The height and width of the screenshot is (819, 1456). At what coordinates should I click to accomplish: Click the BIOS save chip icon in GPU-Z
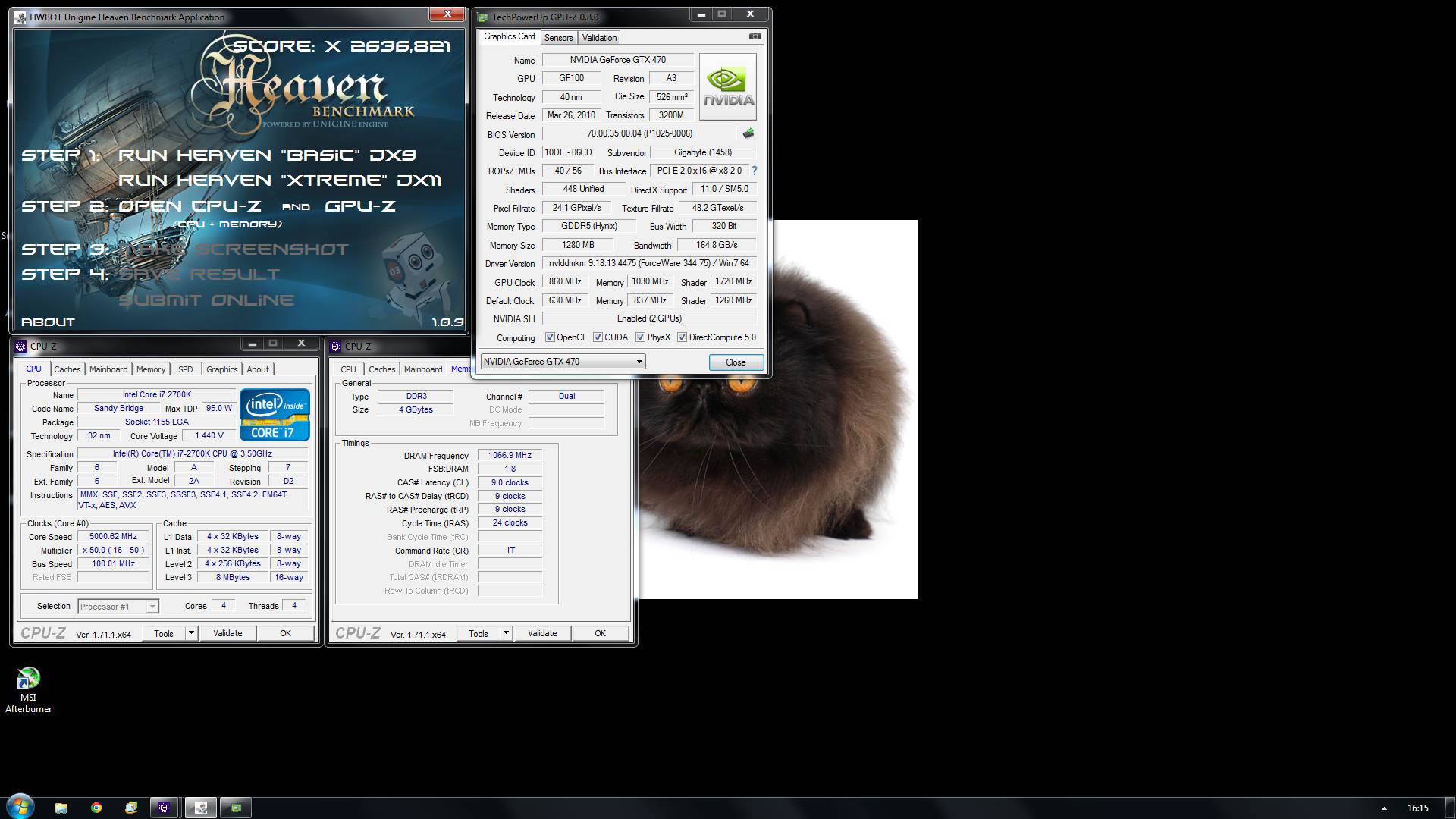point(748,133)
